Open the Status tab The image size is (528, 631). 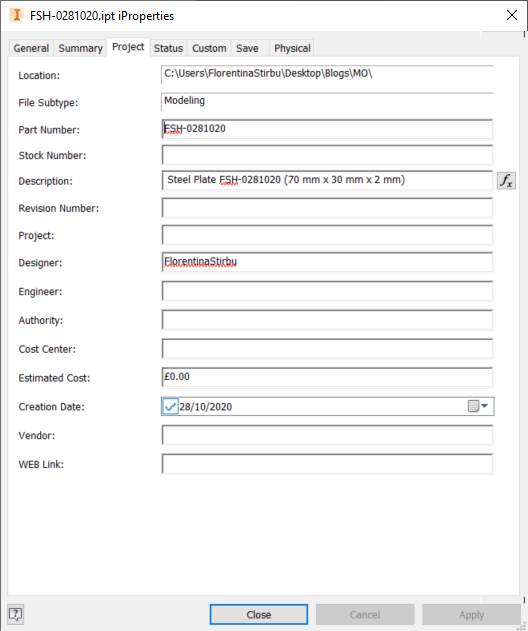click(x=168, y=48)
